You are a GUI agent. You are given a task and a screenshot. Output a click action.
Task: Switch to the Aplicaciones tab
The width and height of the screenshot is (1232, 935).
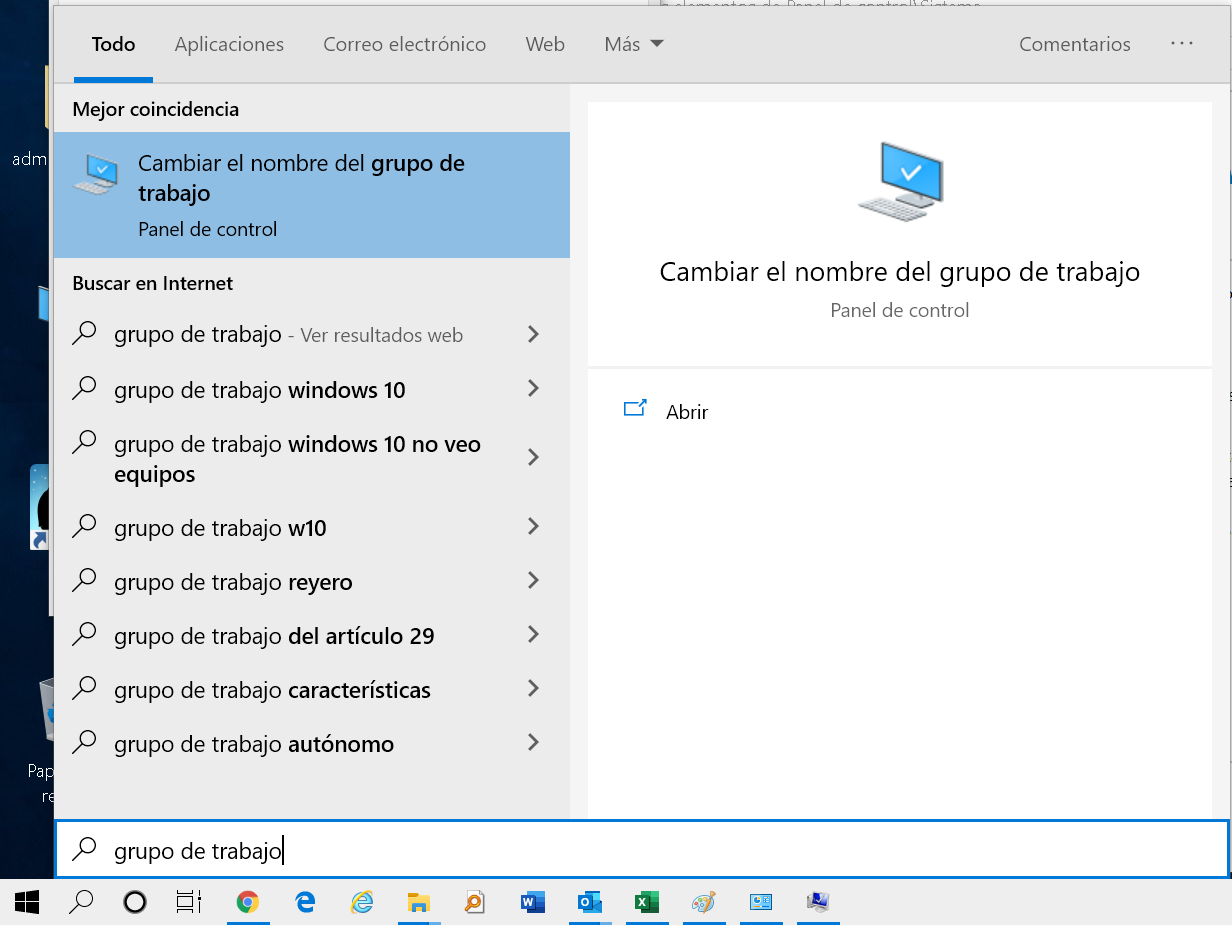[229, 44]
